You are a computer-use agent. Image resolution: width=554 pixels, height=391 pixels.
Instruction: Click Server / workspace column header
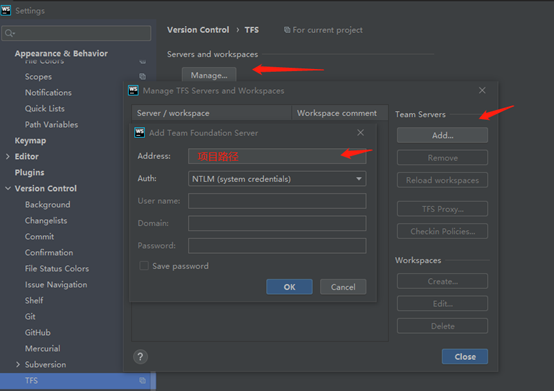[211, 113]
